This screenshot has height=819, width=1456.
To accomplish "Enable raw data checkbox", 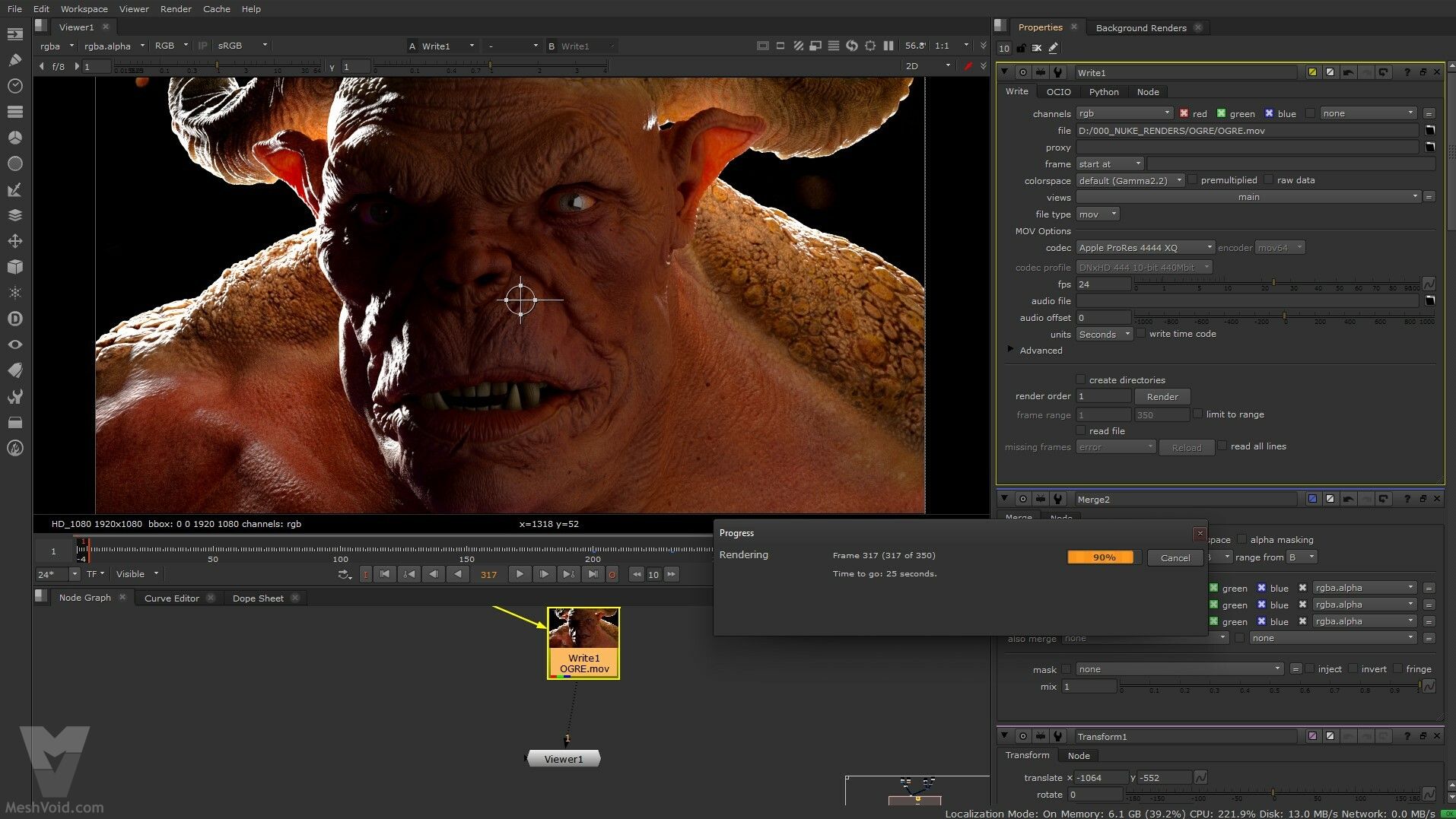I will pyautogui.click(x=1268, y=180).
